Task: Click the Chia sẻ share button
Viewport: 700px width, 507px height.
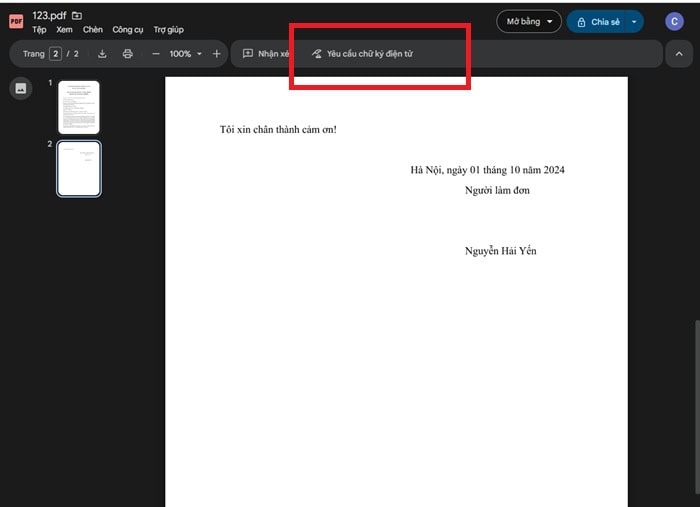Action: [598, 21]
